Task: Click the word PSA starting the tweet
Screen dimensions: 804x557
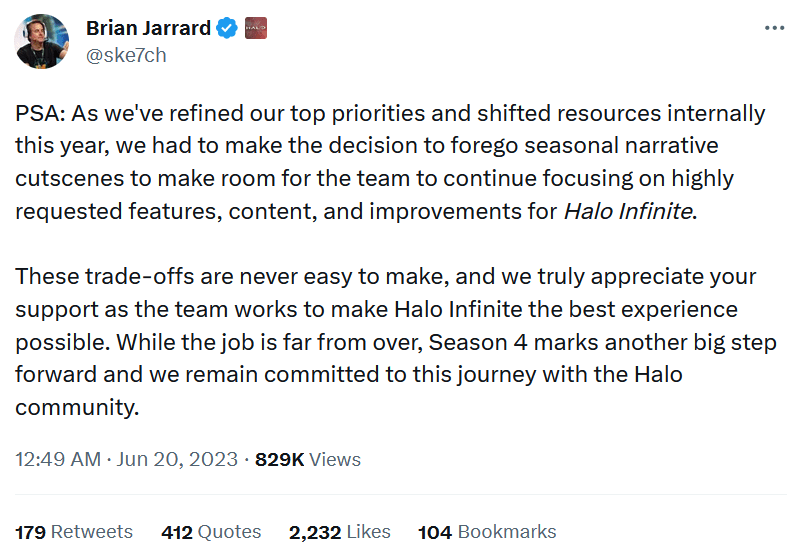Action: tap(38, 113)
